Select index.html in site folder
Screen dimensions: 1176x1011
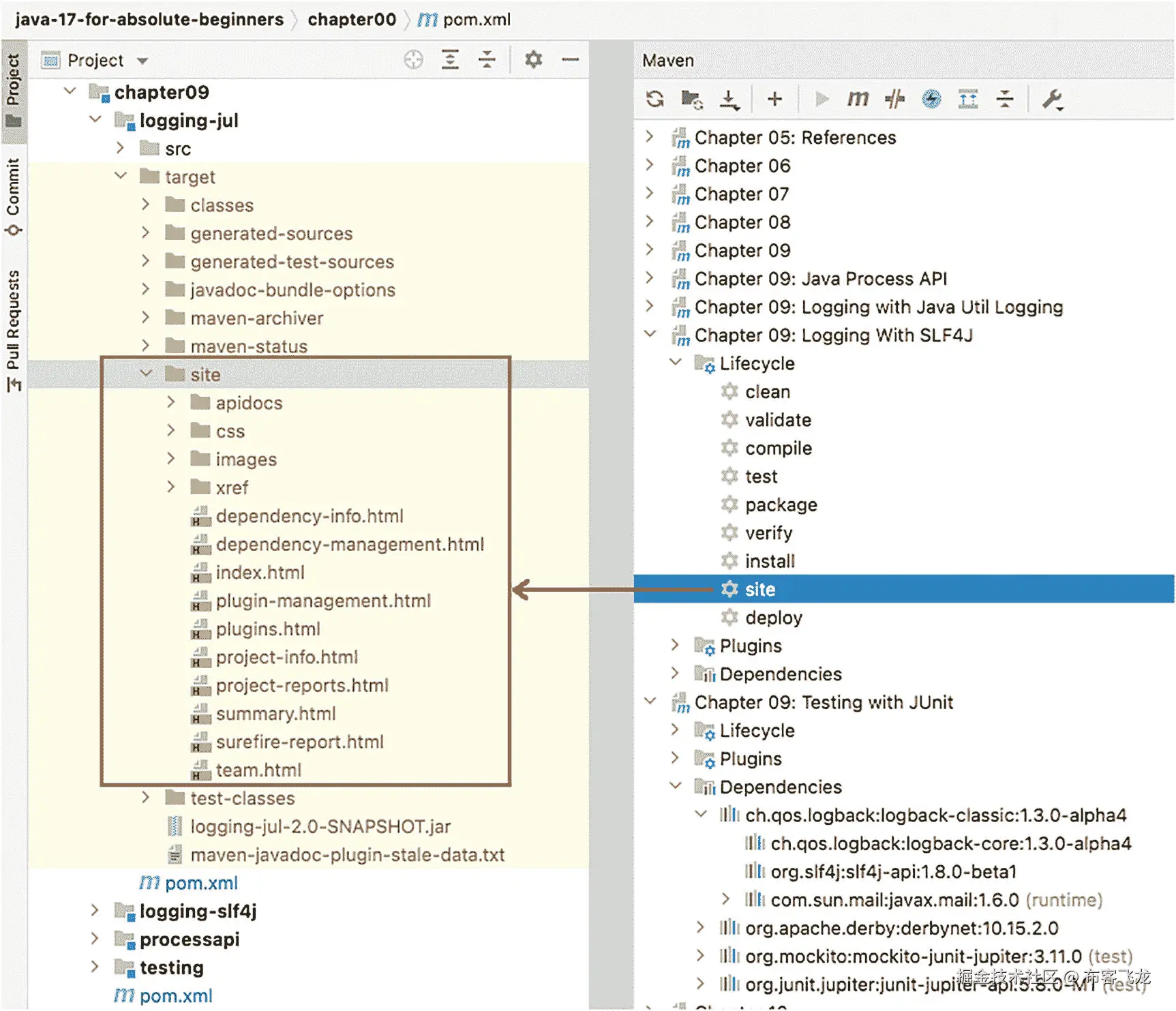coord(260,573)
